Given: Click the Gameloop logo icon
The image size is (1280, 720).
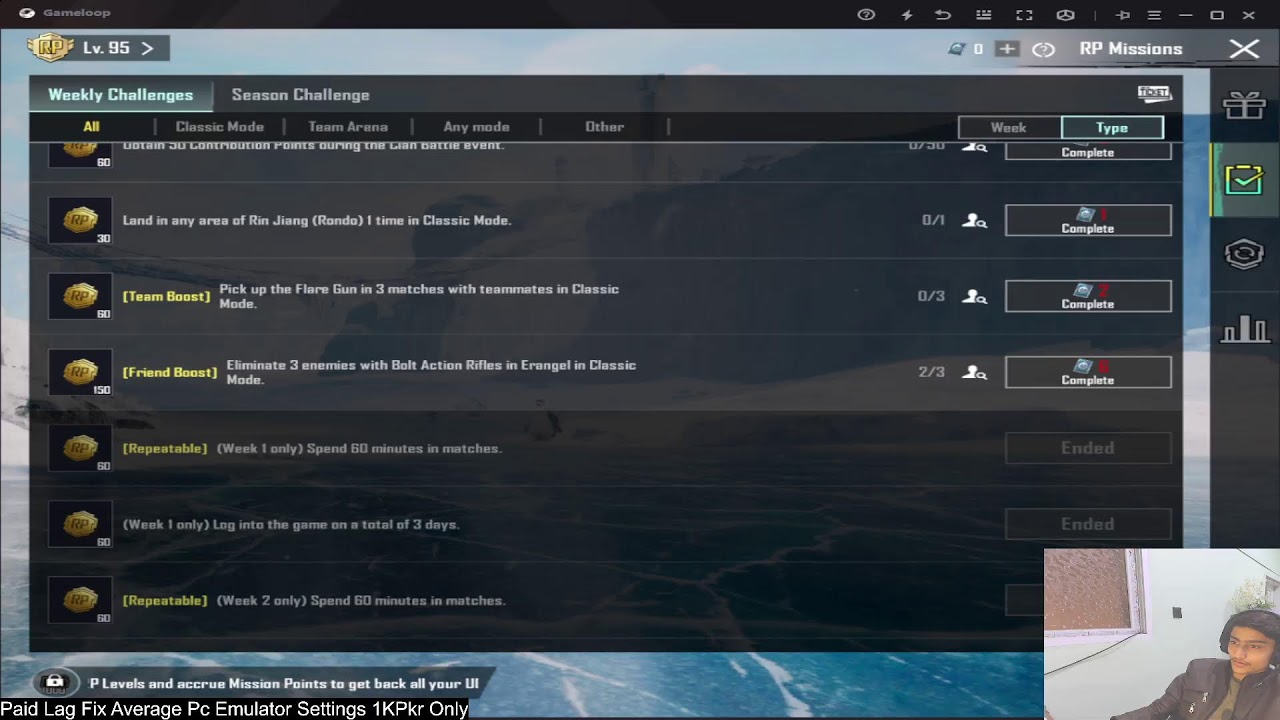Looking at the screenshot, I should click(x=27, y=13).
